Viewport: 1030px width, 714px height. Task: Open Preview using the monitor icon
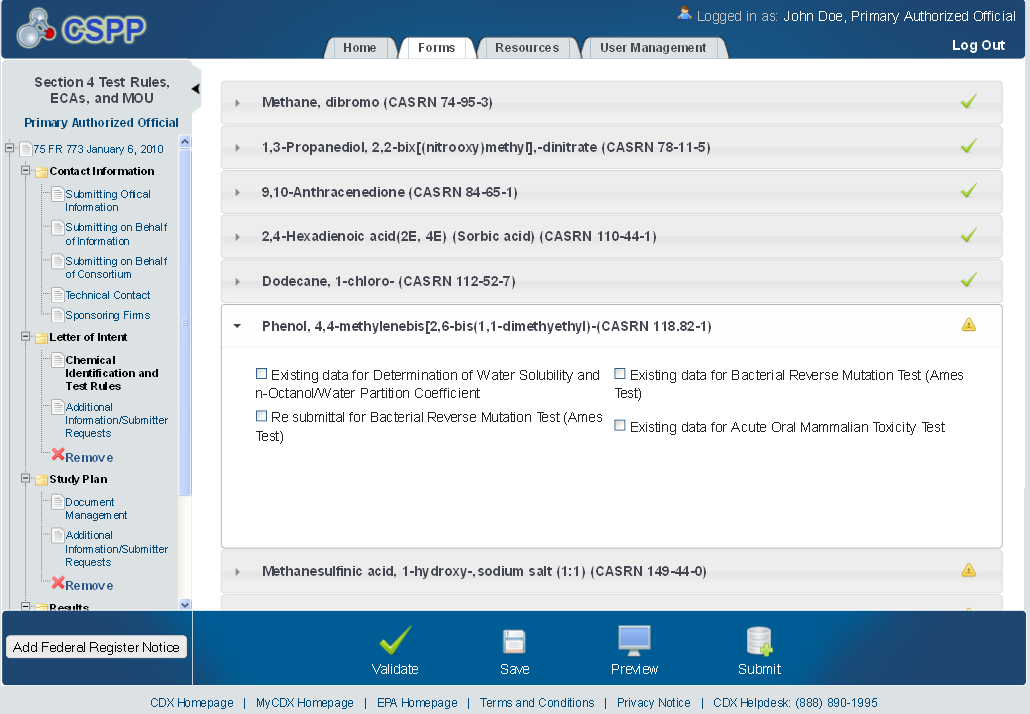coord(634,641)
